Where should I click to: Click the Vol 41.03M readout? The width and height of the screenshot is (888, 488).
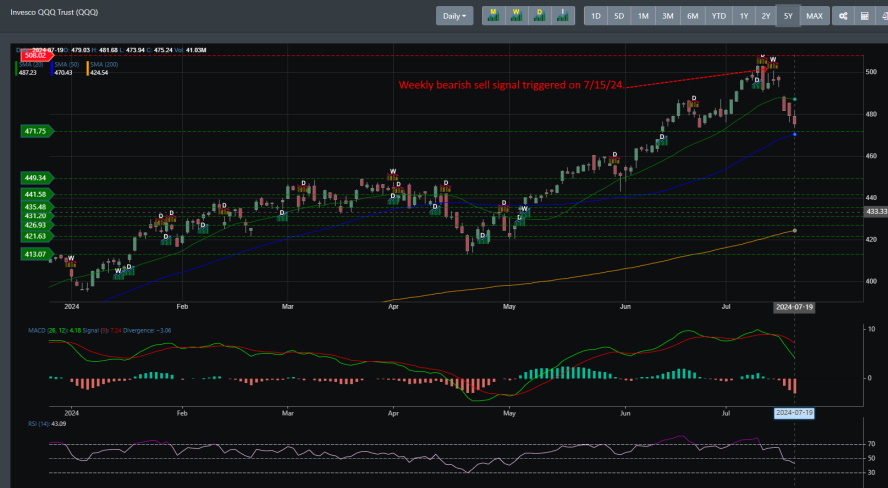click(190, 50)
